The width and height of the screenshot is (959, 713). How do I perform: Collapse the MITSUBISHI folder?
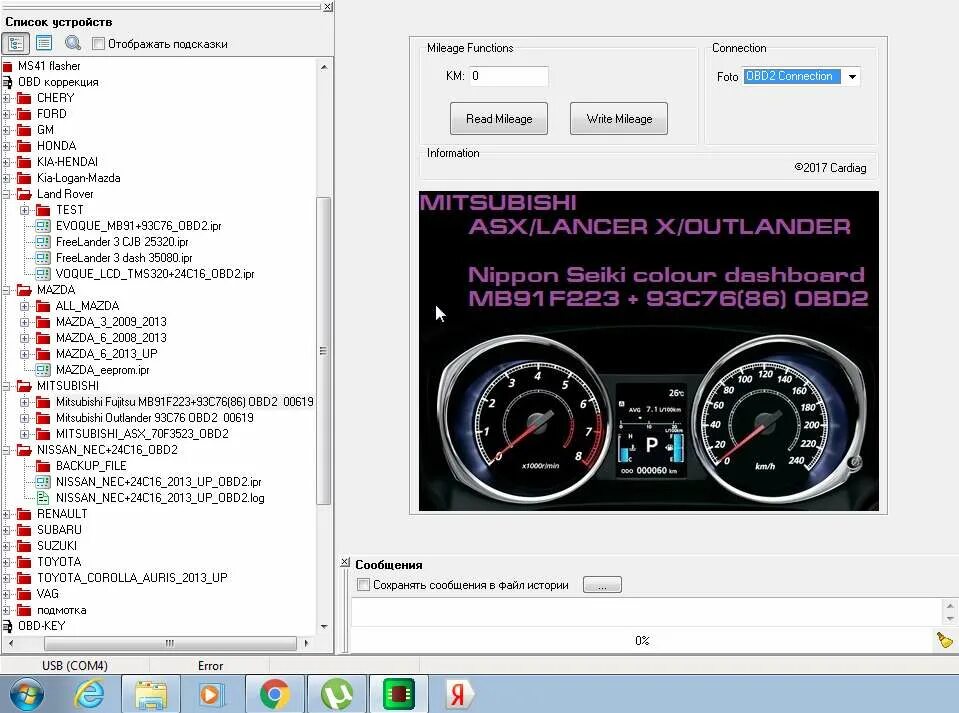pyautogui.click(x=6, y=386)
